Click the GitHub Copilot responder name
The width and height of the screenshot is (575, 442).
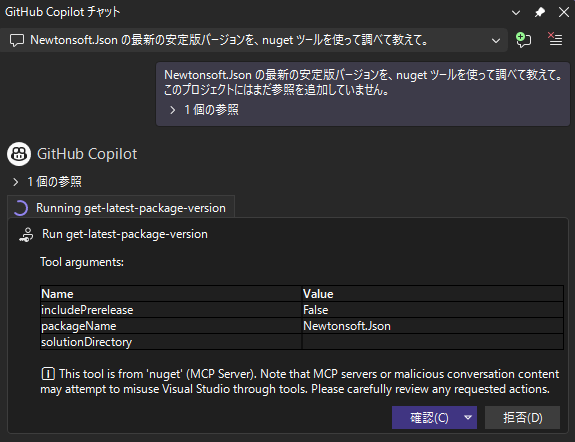pyautogui.click(x=87, y=154)
